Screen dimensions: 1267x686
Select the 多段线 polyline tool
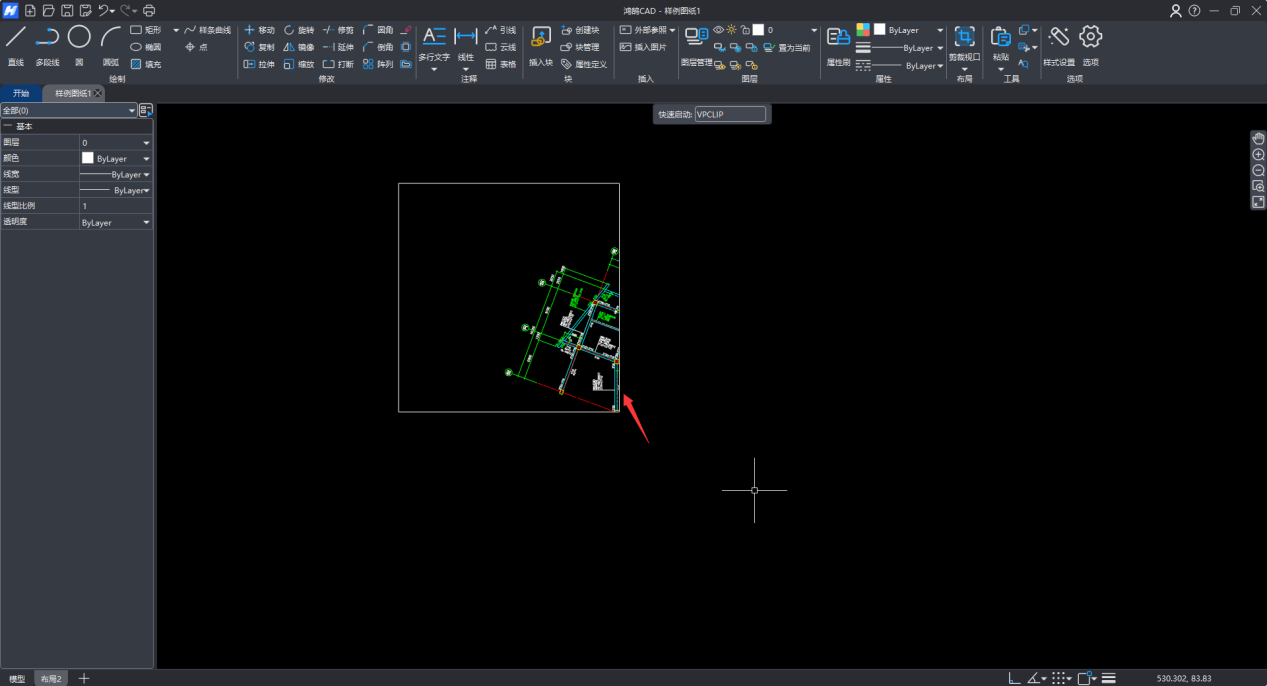(47, 45)
